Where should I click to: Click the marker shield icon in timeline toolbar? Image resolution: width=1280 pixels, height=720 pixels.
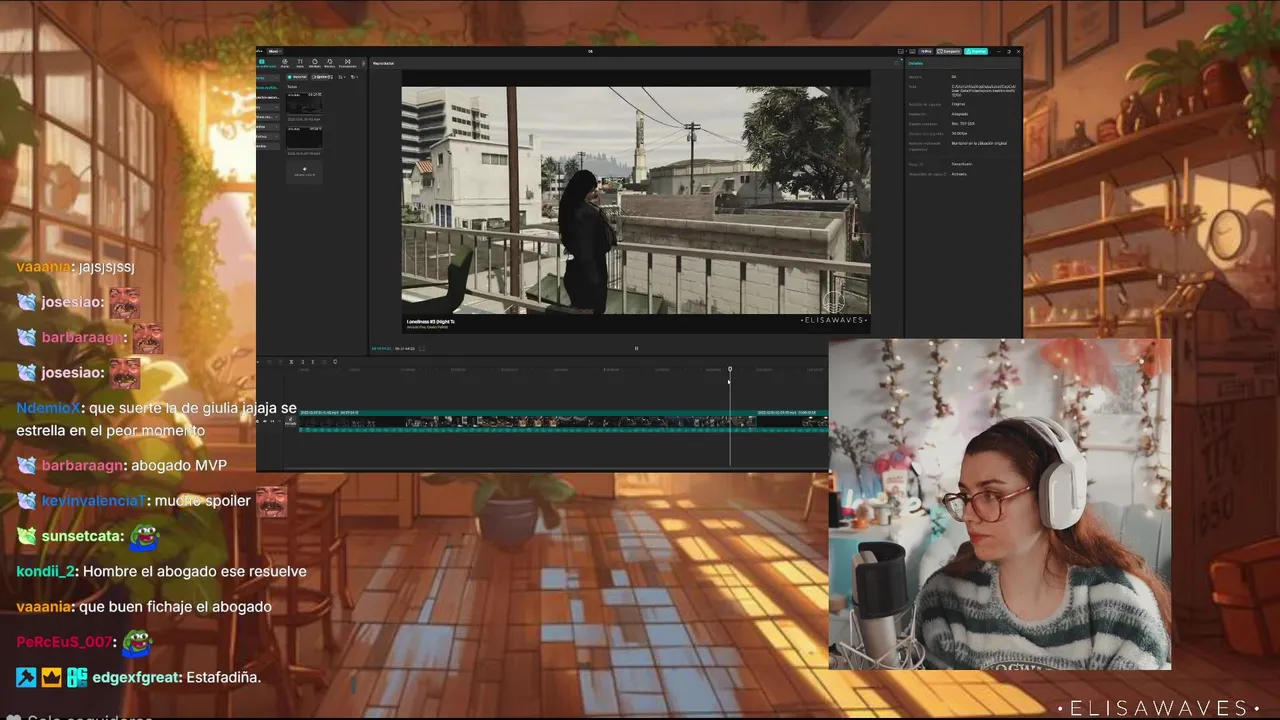(x=335, y=362)
